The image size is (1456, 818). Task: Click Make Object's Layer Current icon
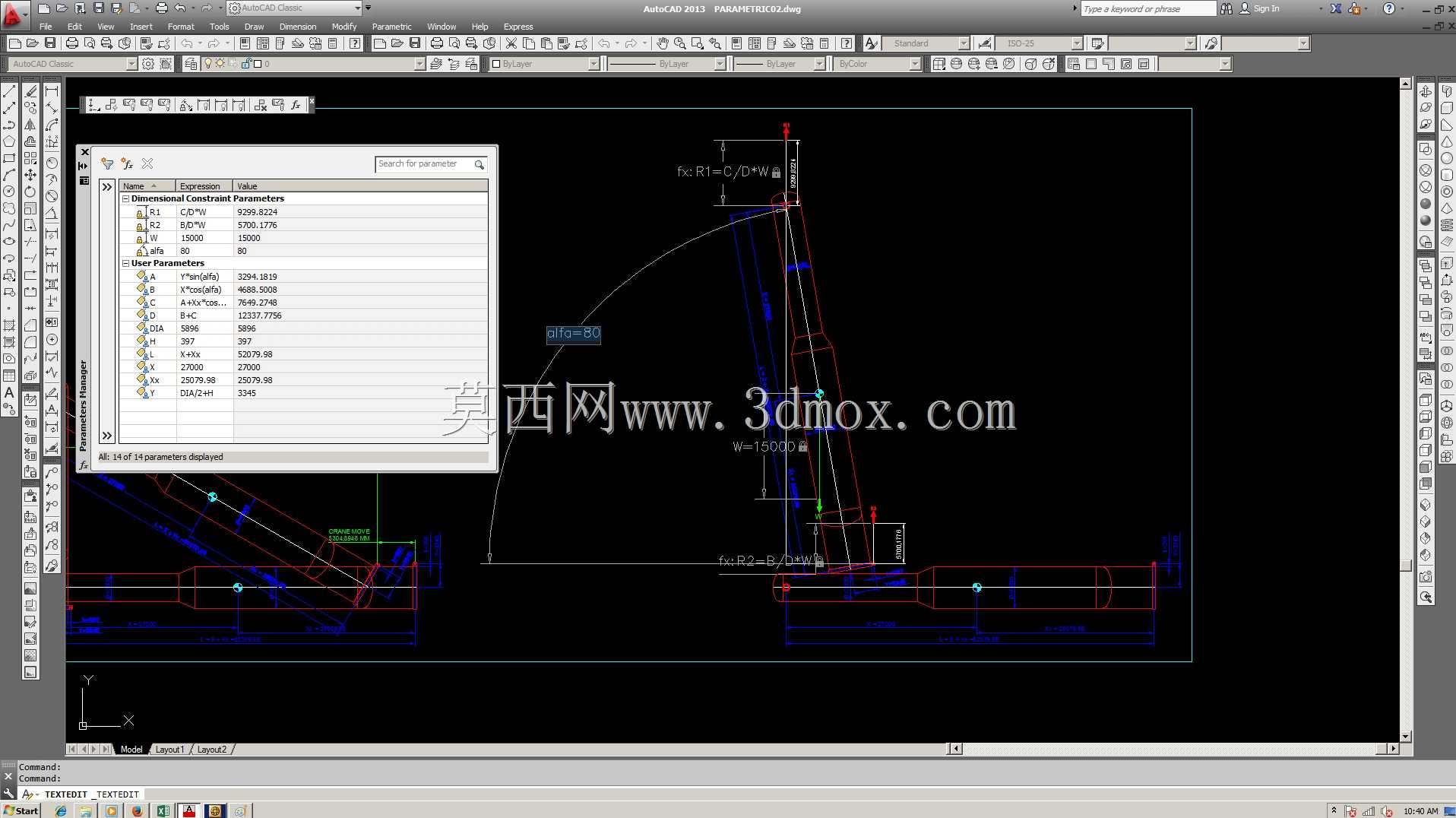coord(435,64)
